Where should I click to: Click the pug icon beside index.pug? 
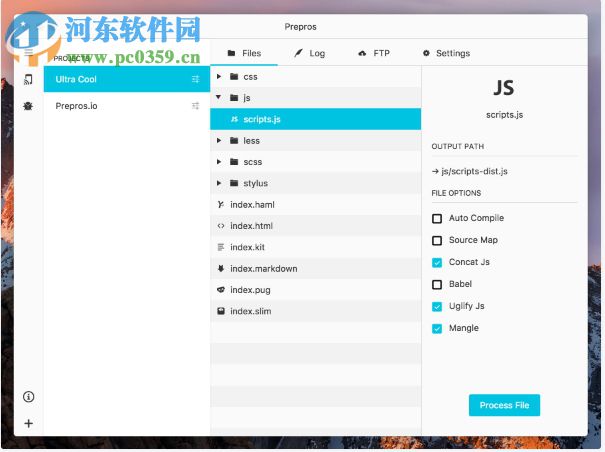[221, 289]
